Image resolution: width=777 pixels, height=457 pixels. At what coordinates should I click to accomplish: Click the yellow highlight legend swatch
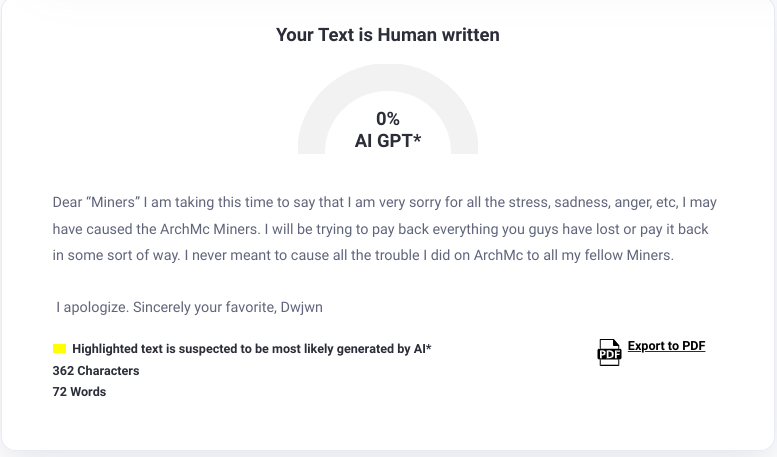coord(59,348)
